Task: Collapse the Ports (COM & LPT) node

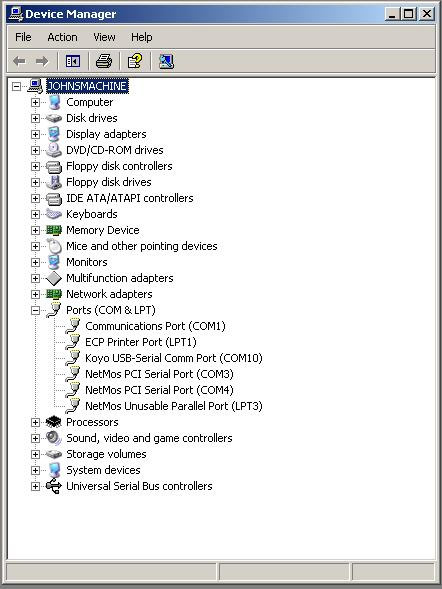Action: 35,310
